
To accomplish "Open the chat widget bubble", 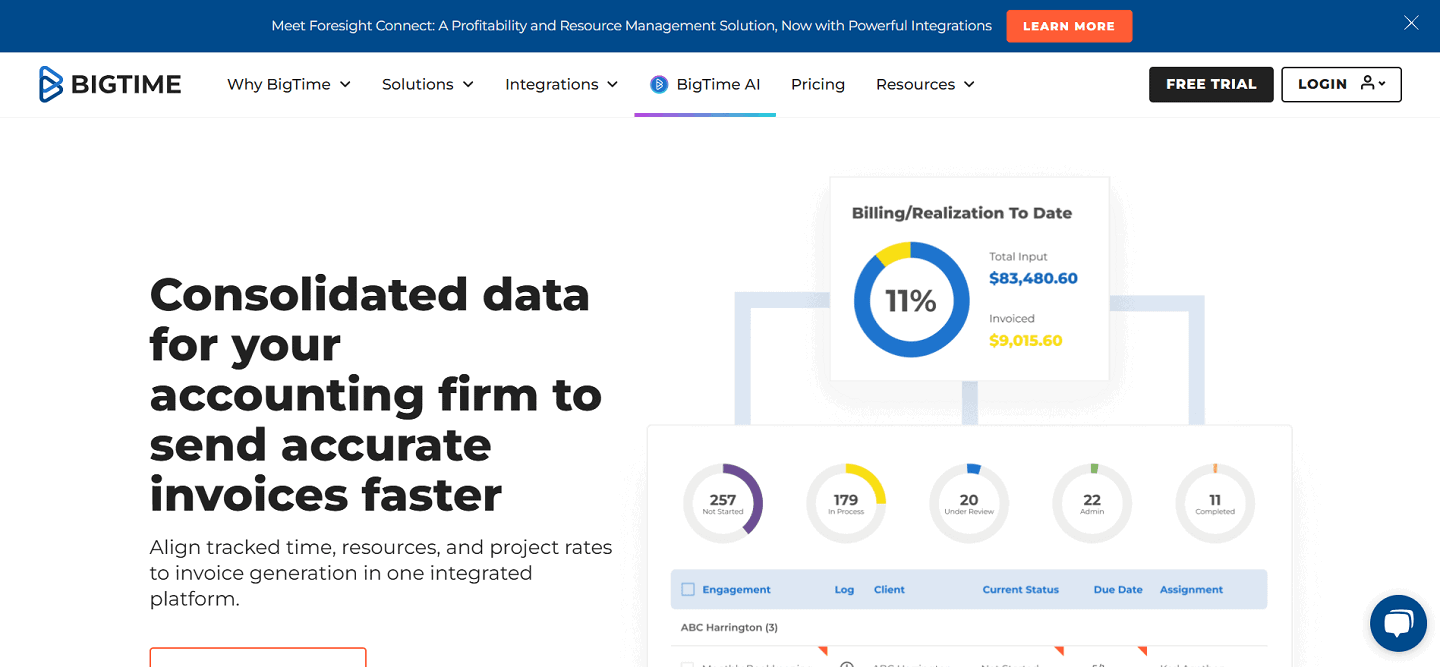I will (x=1397, y=622).
